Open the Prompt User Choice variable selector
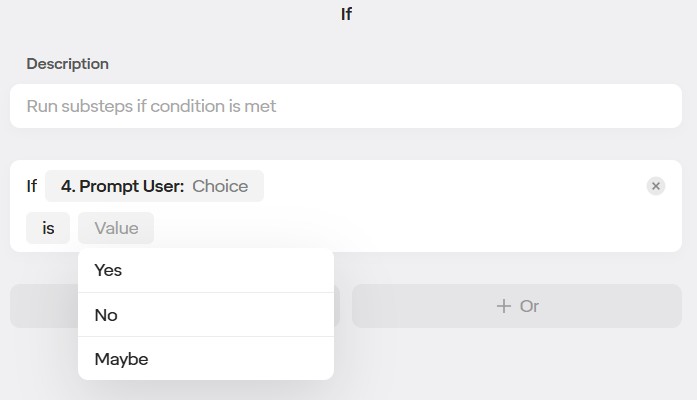This screenshot has height=400, width=697. 154,186
